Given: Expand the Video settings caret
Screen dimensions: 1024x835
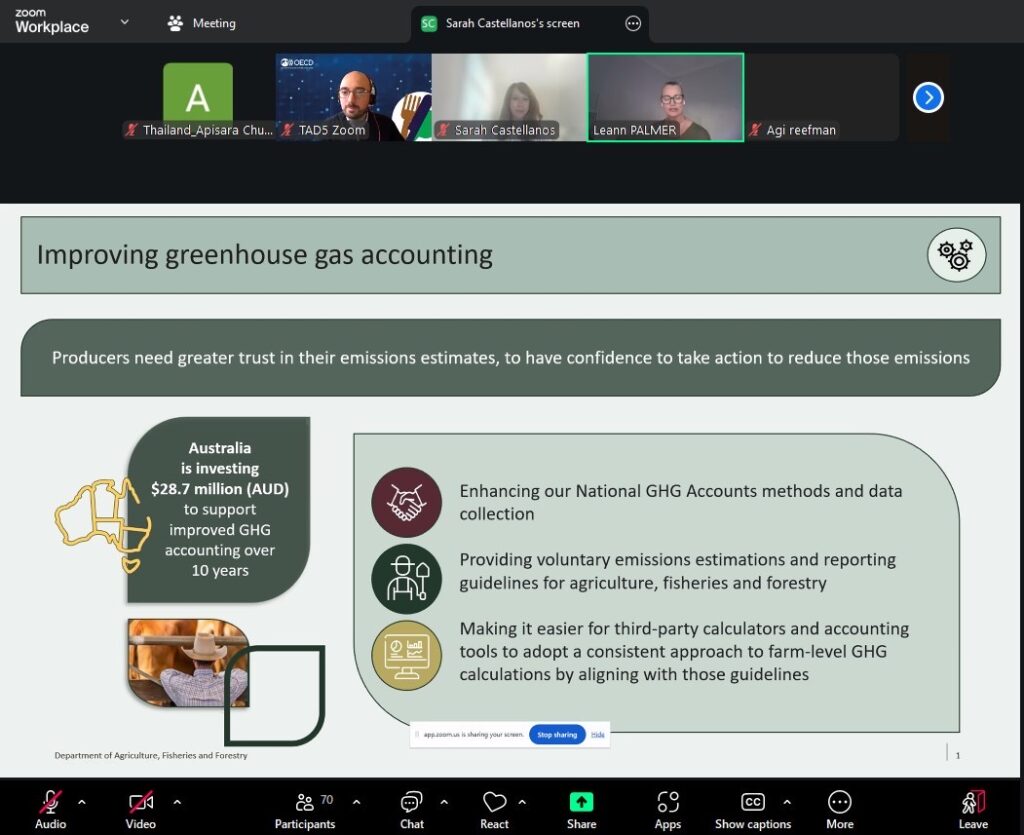Looking at the screenshot, I should 177,802.
